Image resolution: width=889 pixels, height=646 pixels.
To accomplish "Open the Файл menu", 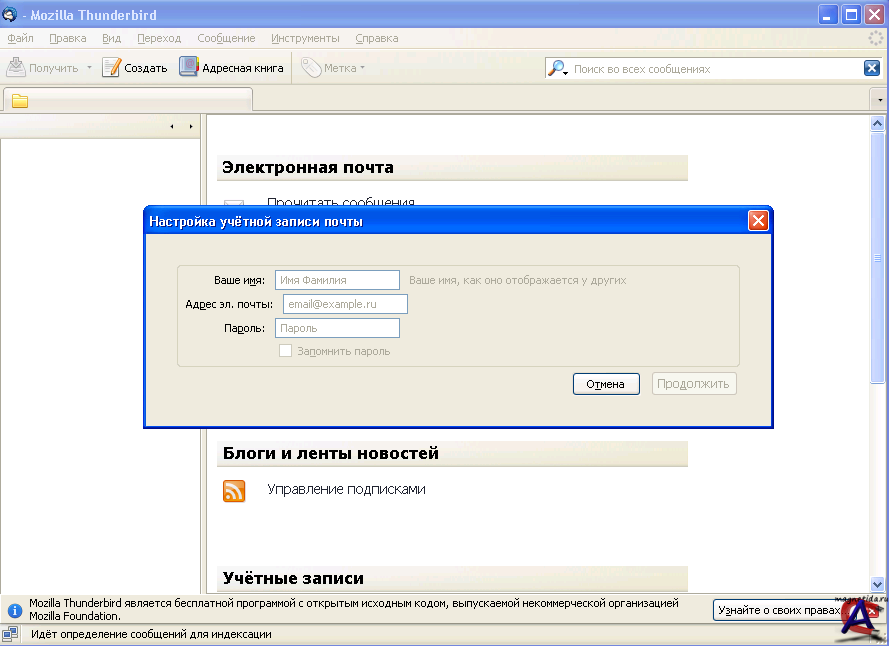I will pyautogui.click(x=20, y=38).
